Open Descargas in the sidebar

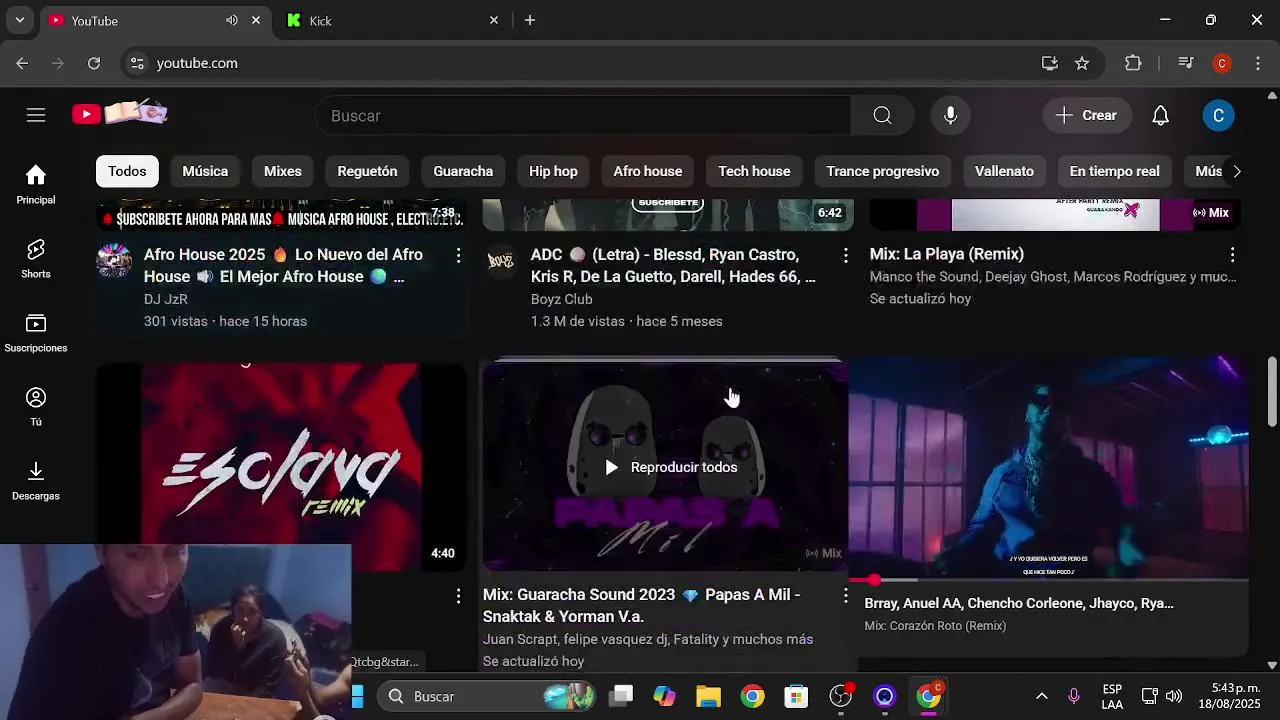point(36,481)
